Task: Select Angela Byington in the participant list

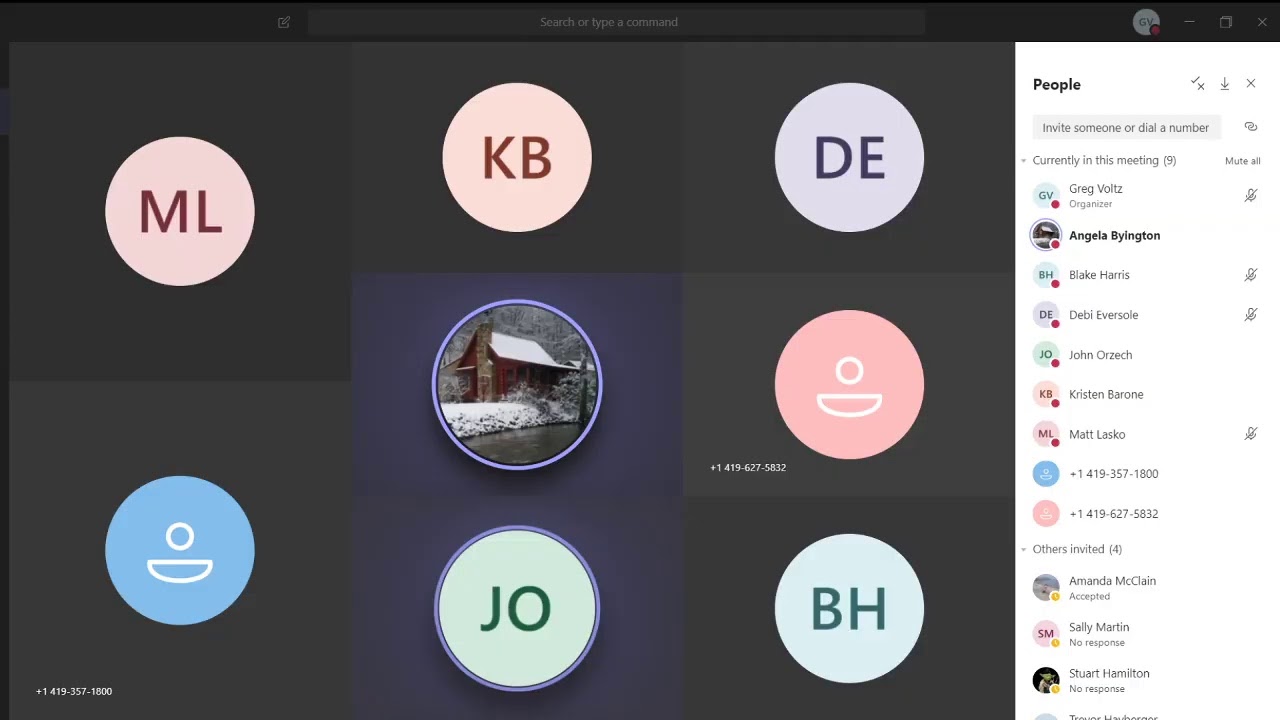Action: tap(1146, 235)
